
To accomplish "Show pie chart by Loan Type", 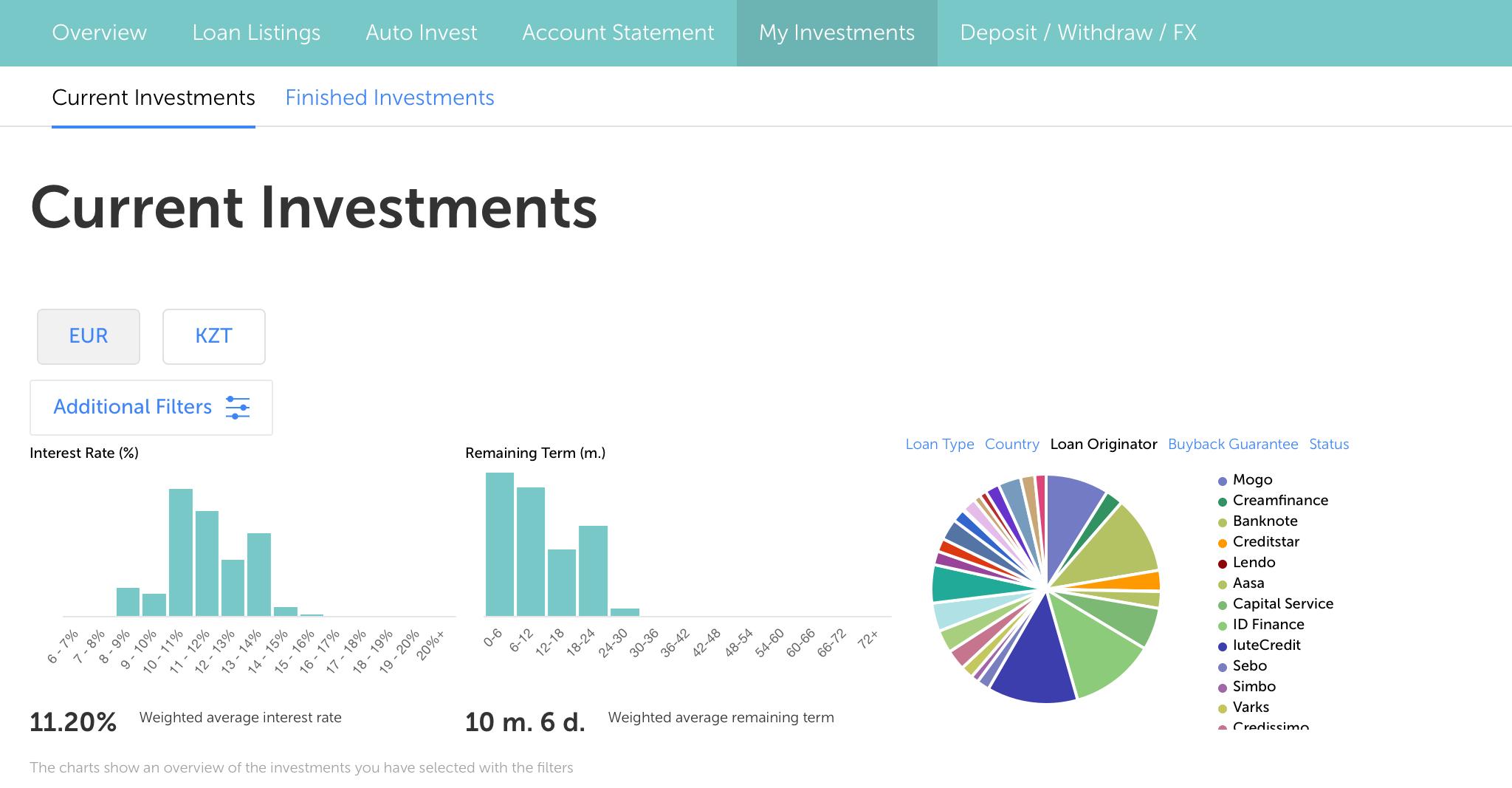I will click(x=939, y=444).
